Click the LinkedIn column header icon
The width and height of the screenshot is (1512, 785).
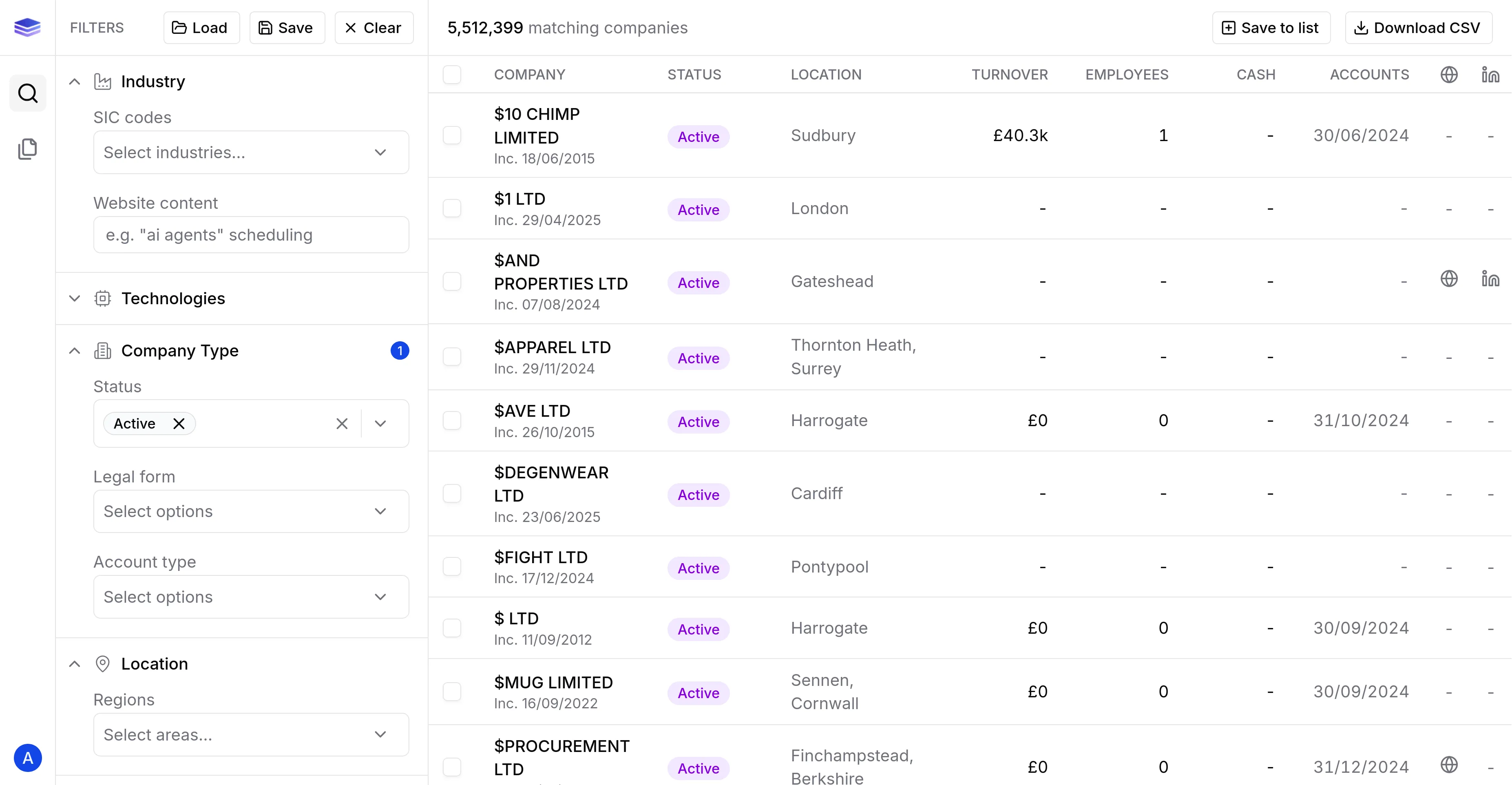(1490, 75)
